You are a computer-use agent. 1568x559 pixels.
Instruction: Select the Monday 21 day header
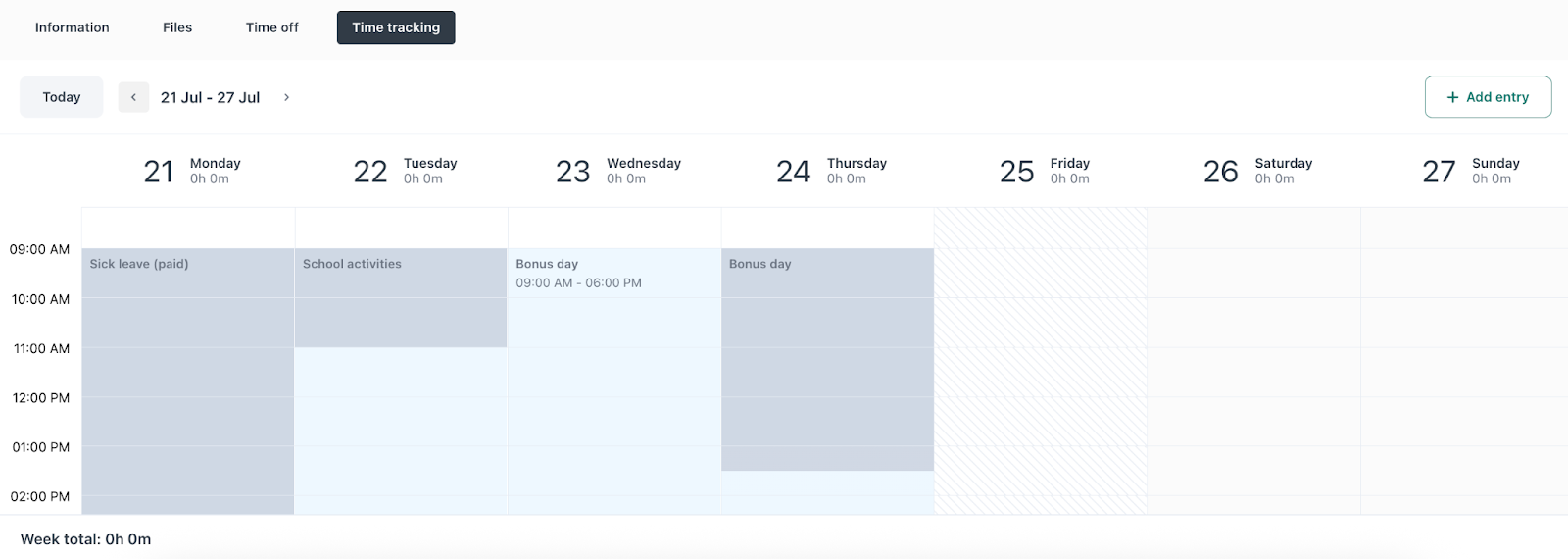[192, 171]
